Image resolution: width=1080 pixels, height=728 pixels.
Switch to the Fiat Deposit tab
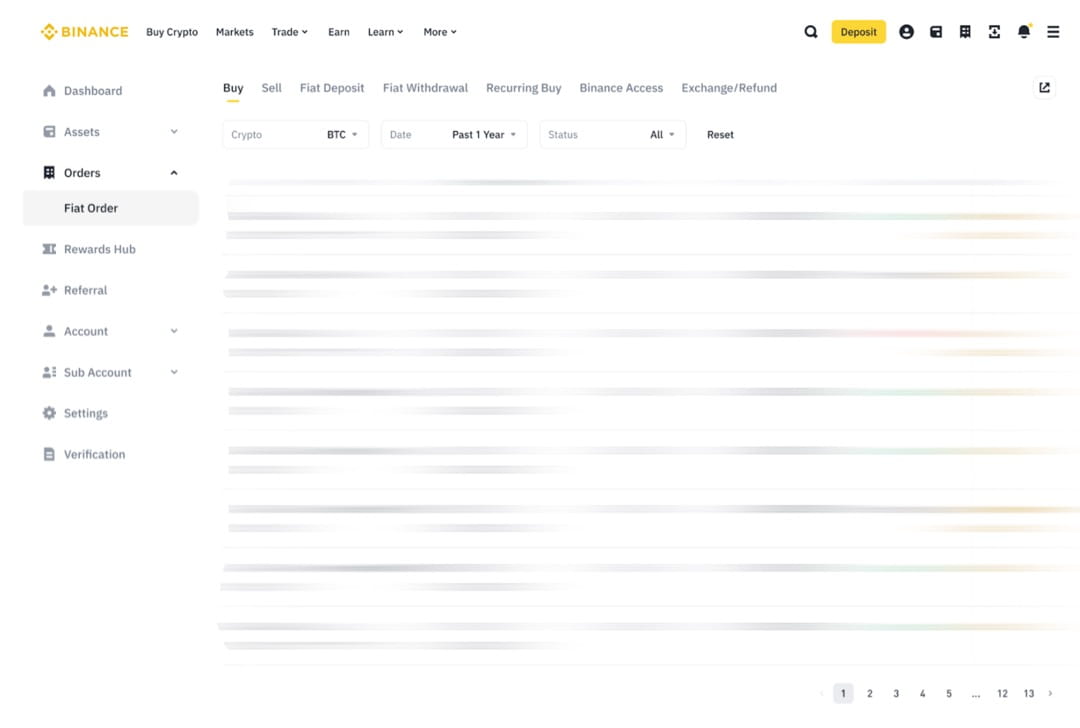332,88
